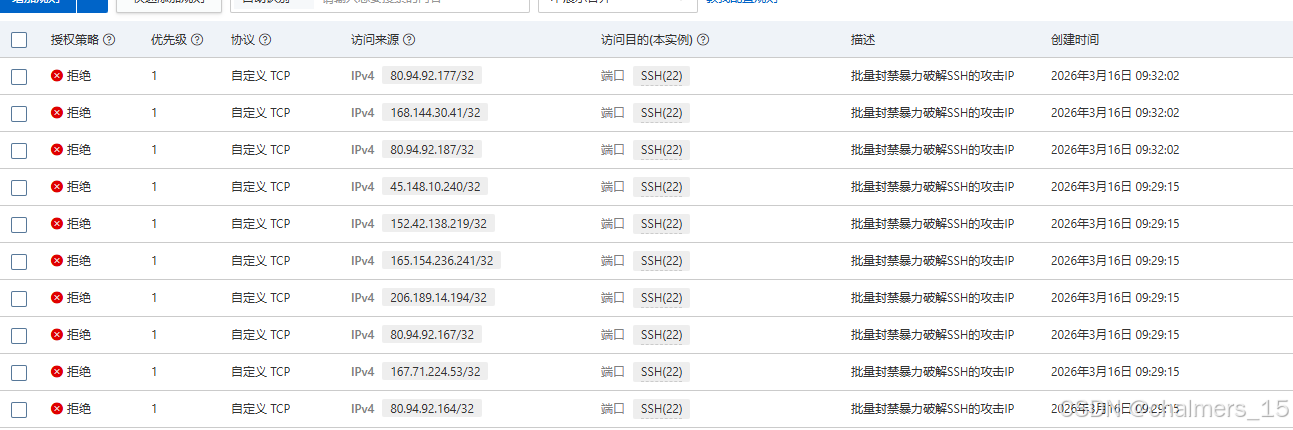Image resolution: width=1293 pixels, height=430 pixels.
Task: Click the 协议 column header
Action: pyautogui.click(x=243, y=40)
